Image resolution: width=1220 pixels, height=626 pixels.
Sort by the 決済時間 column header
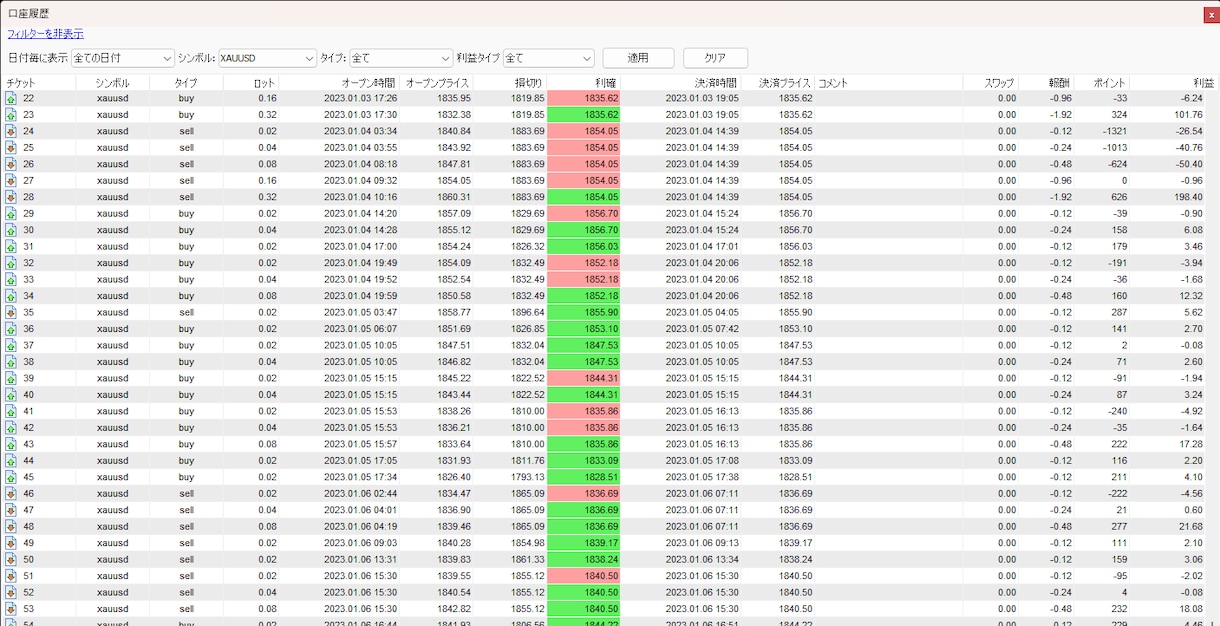click(x=716, y=83)
